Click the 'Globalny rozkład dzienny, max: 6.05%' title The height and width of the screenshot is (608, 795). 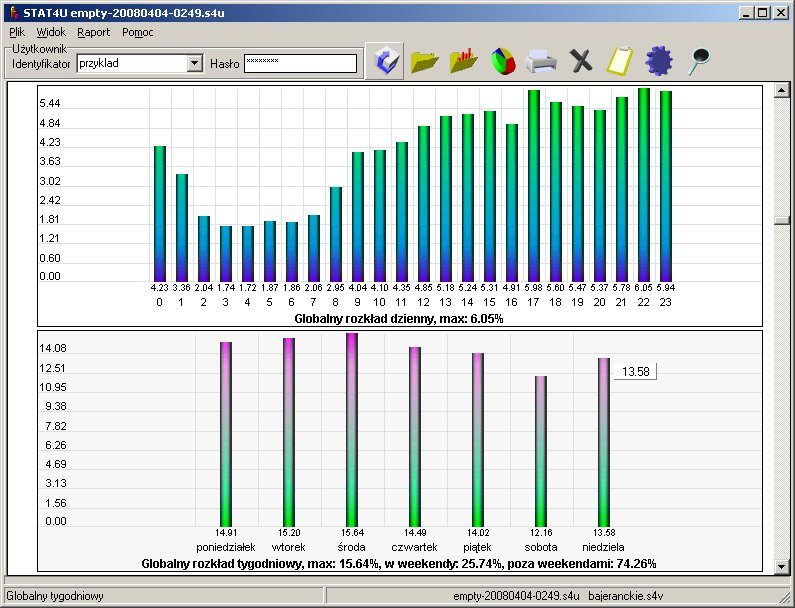[x=399, y=319]
